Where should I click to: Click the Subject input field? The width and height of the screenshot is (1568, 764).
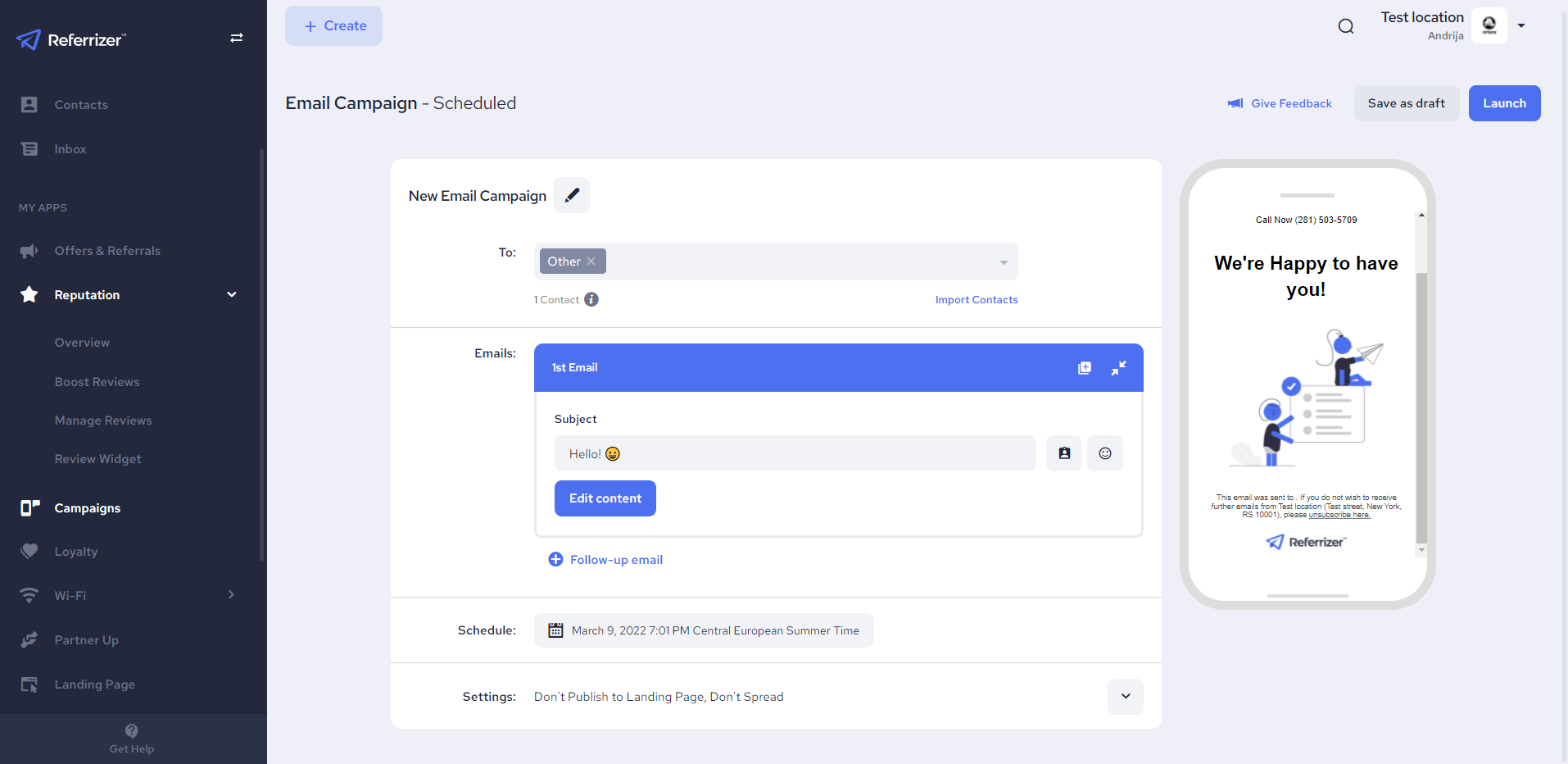795,453
